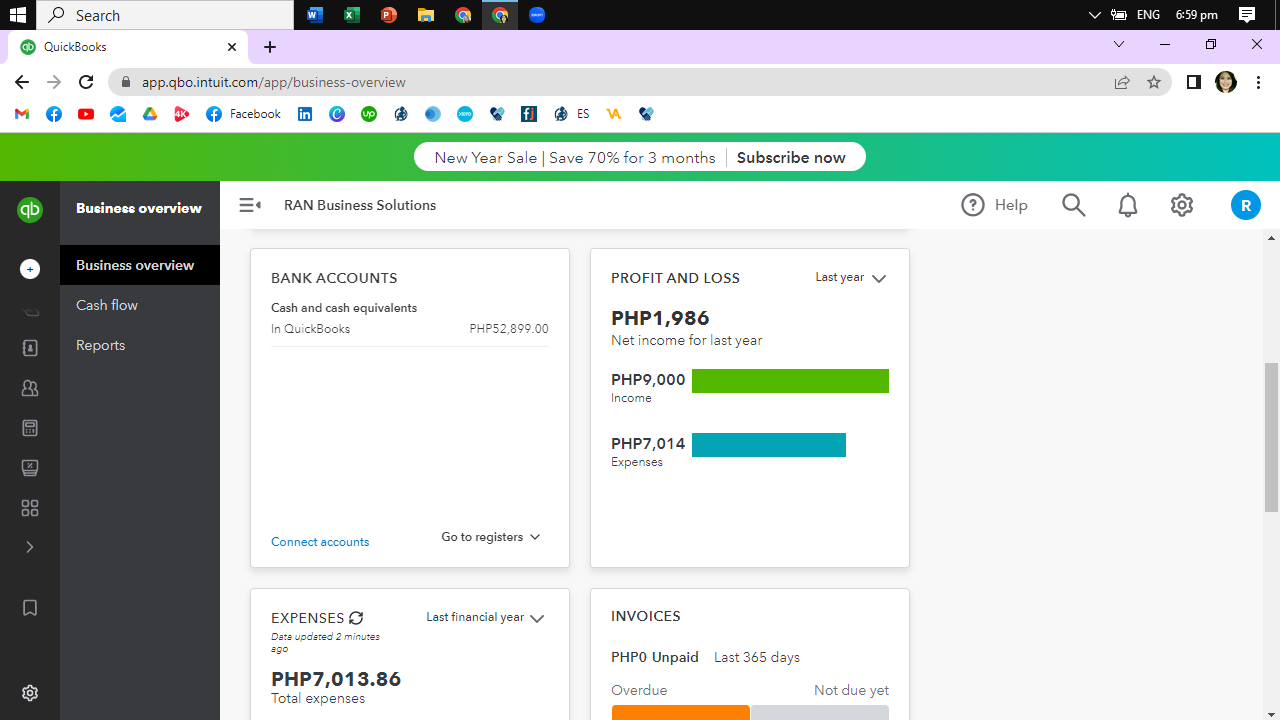Click the PHP7,013.86 total expenses amount

coord(336,679)
